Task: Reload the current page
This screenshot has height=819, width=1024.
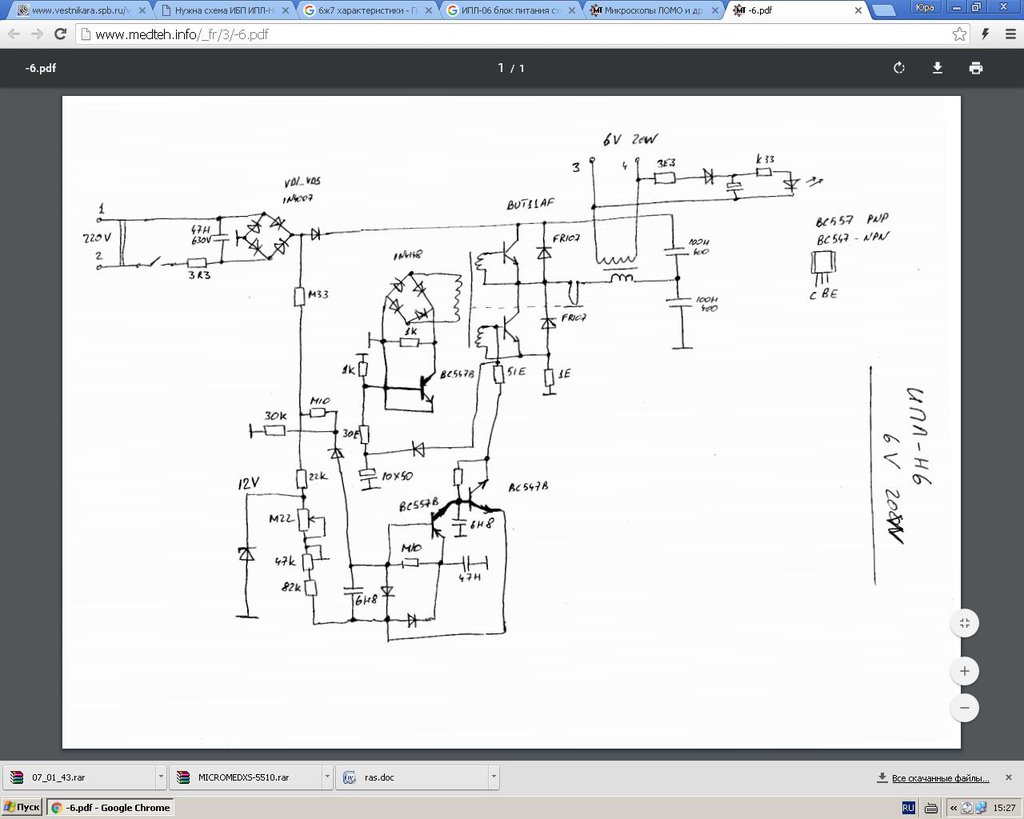Action: [x=60, y=34]
